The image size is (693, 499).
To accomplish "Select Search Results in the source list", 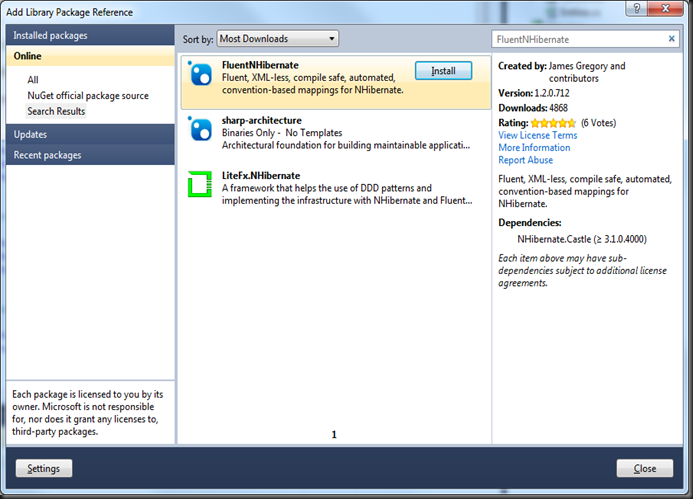I will (56, 111).
